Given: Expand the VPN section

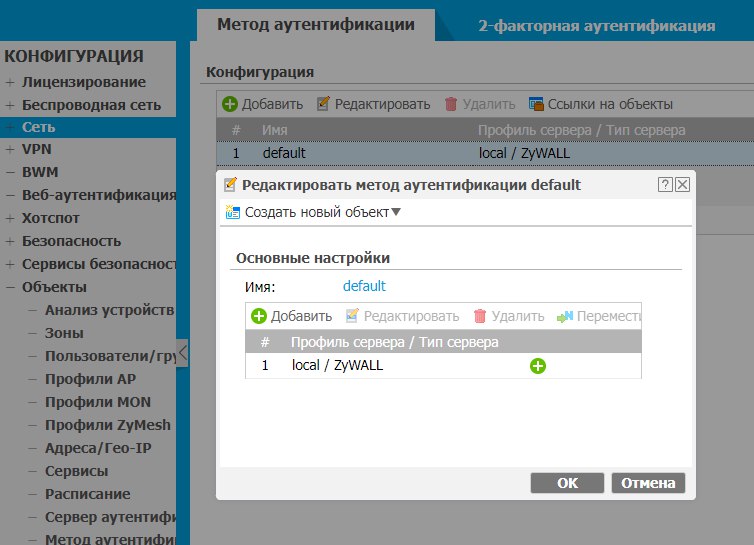Looking at the screenshot, I should pos(10,150).
